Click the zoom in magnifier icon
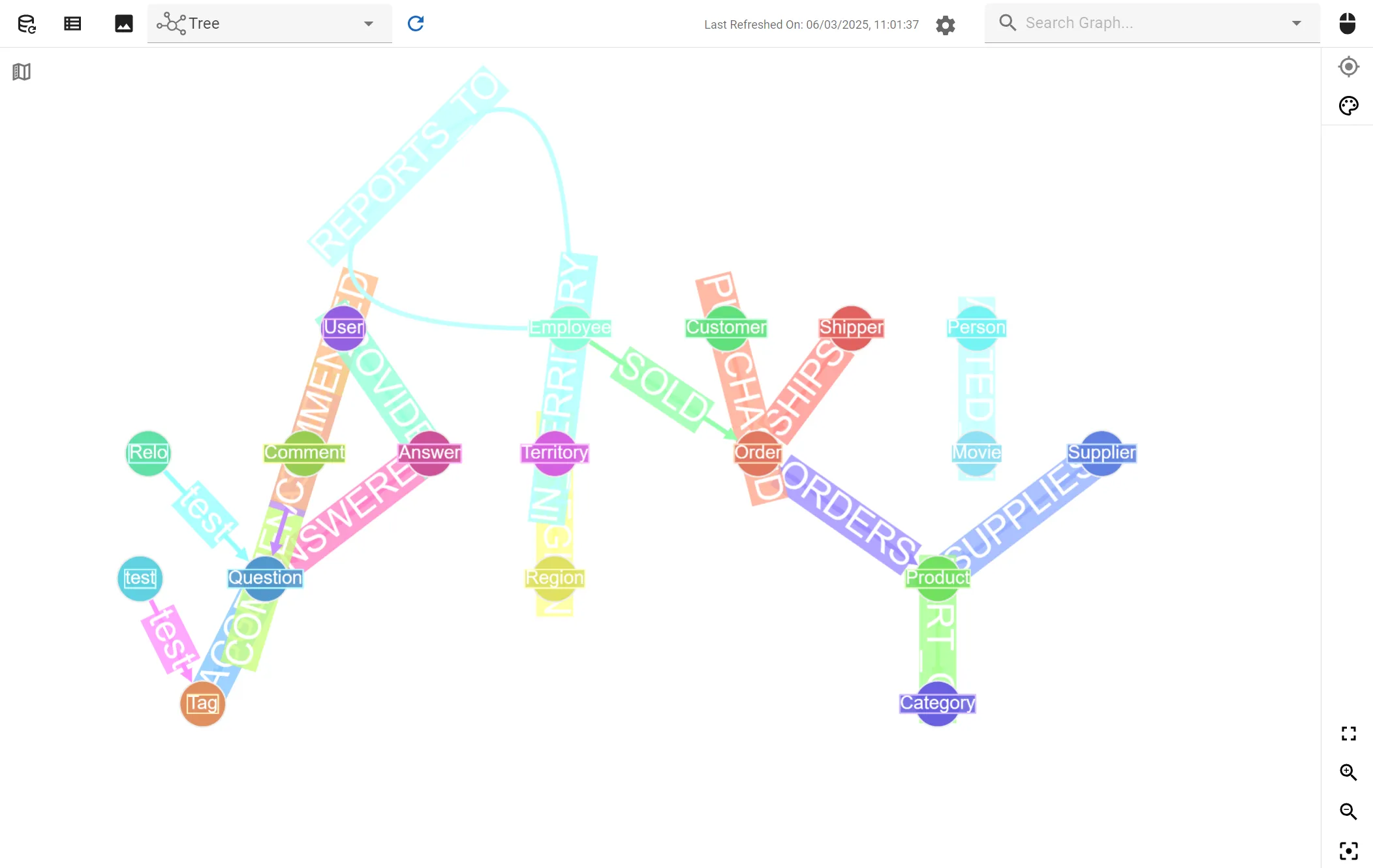The height and width of the screenshot is (868, 1373). click(1349, 773)
